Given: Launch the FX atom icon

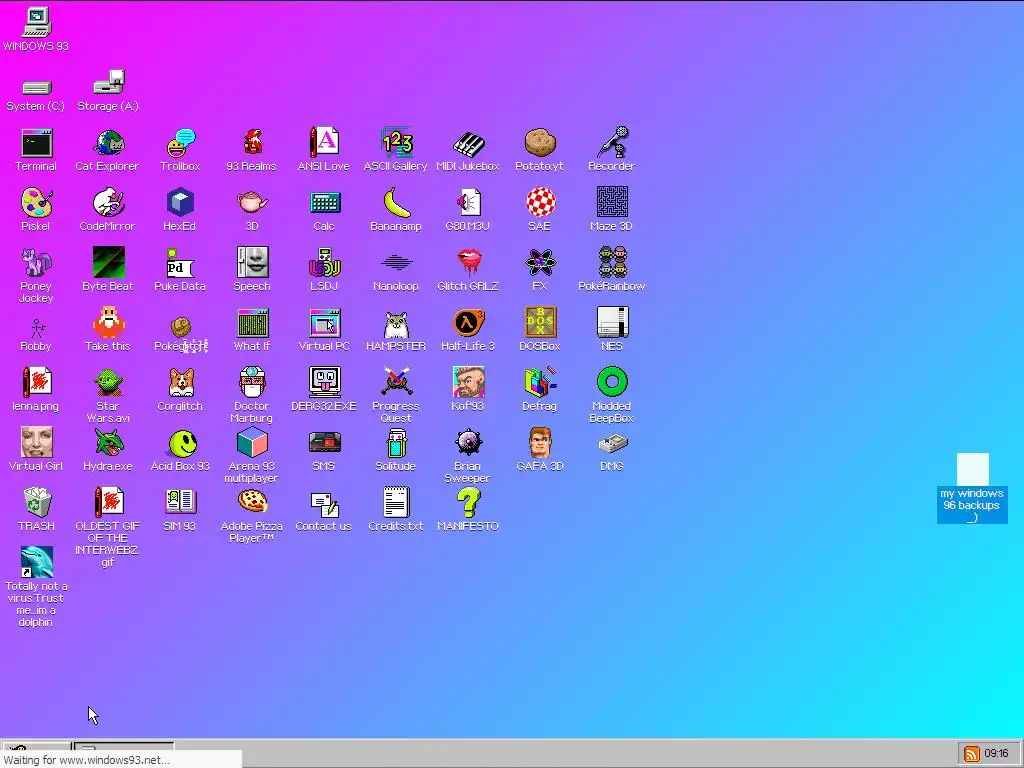Looking at the screenshot, I should click(539, 263).
